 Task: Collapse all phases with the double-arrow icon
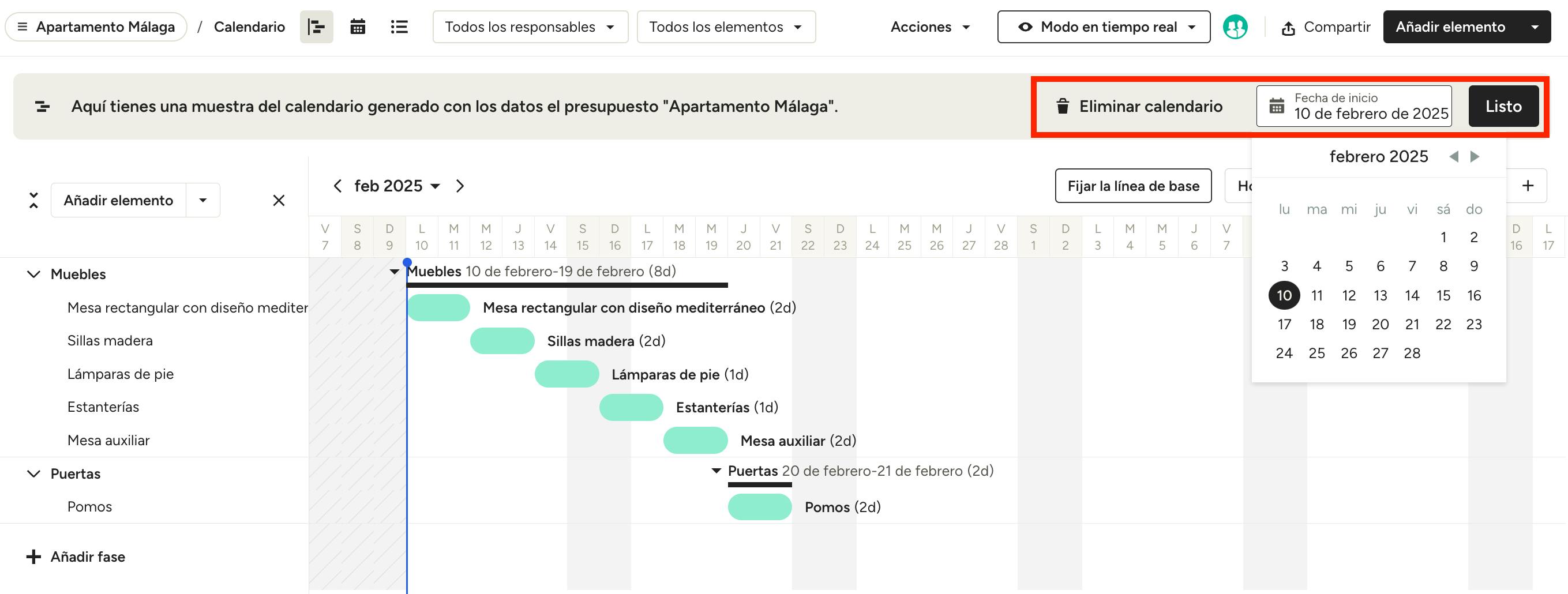33,200
